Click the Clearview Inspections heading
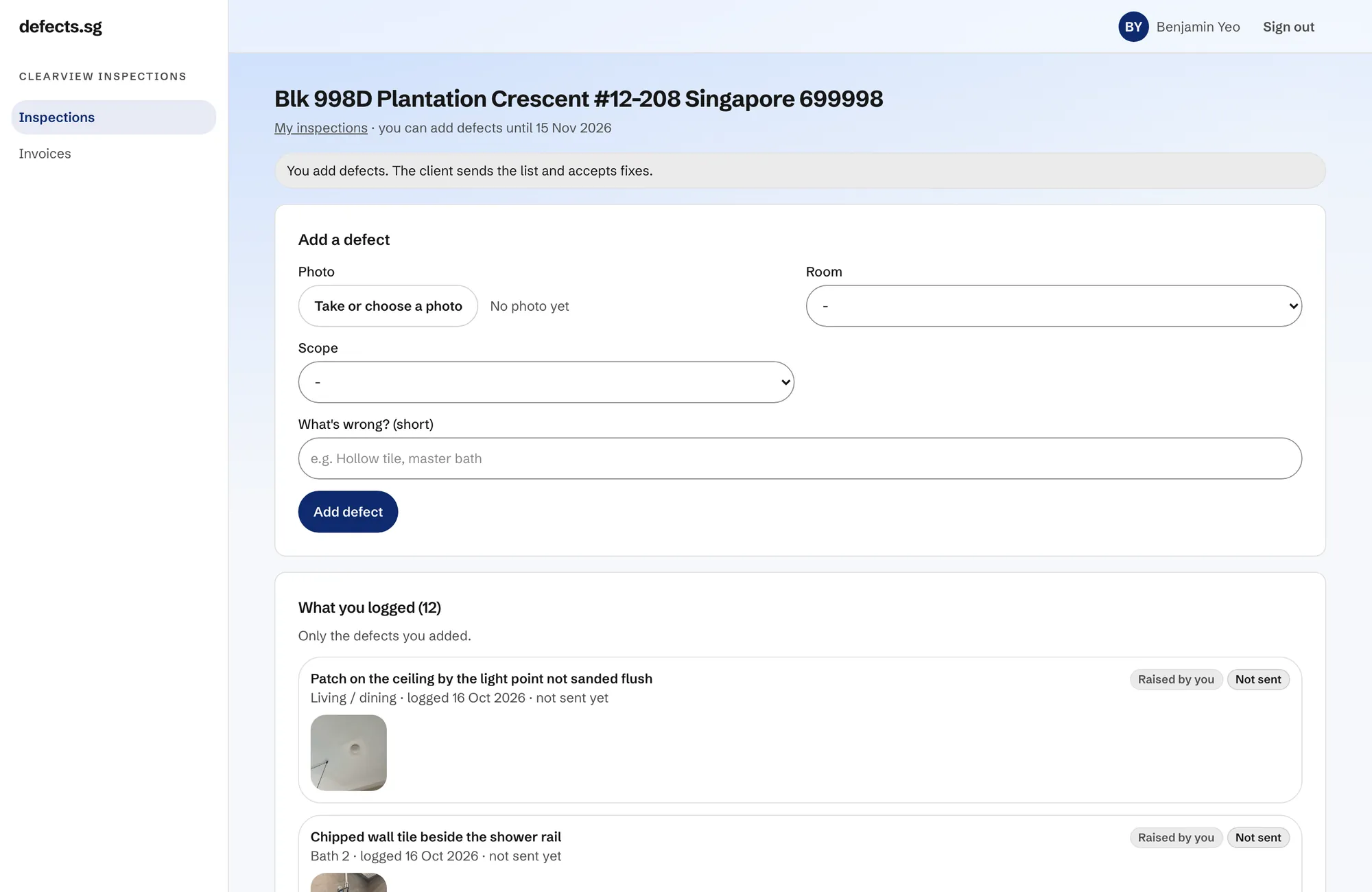 103,76
